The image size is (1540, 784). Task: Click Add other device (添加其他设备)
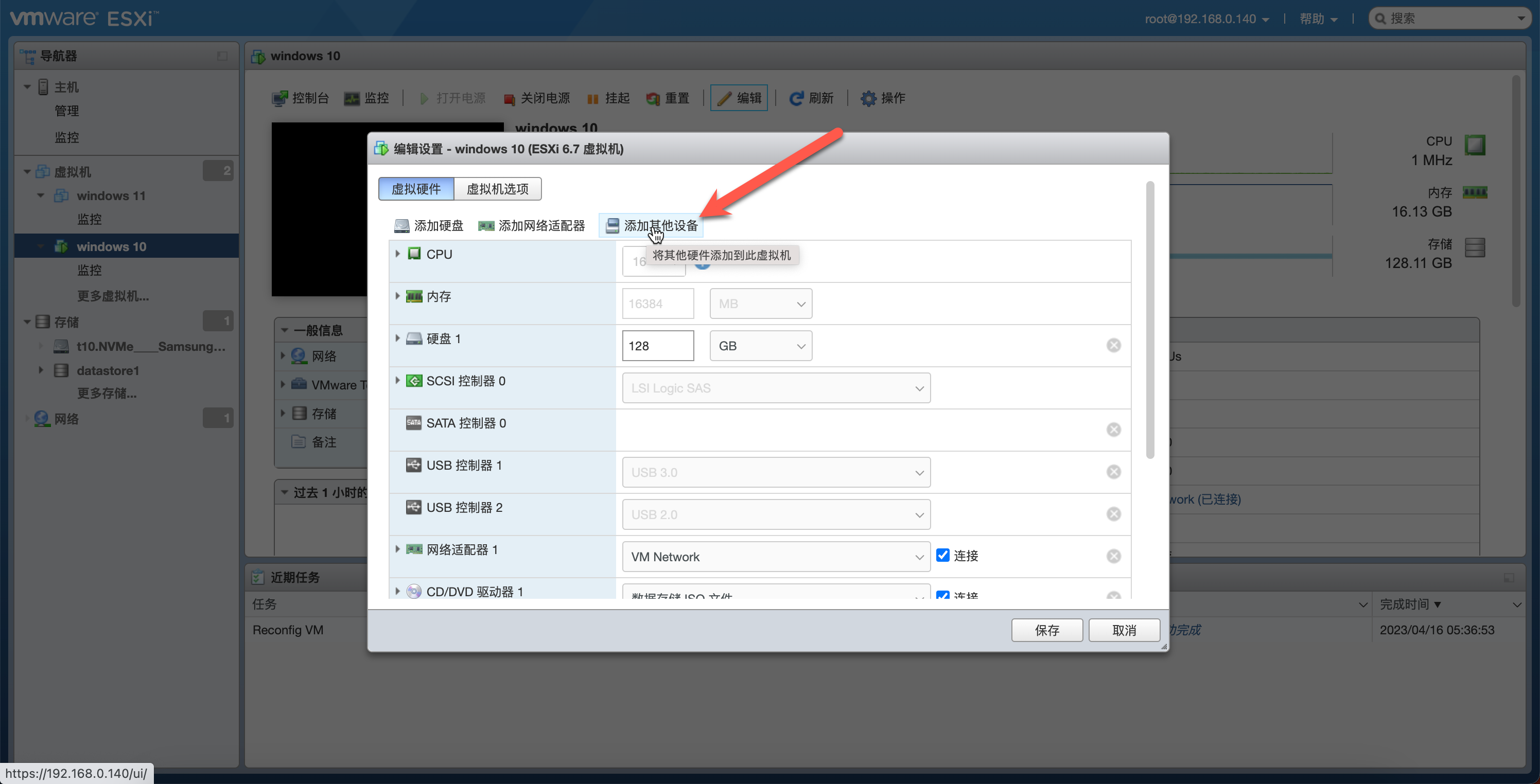651,226
